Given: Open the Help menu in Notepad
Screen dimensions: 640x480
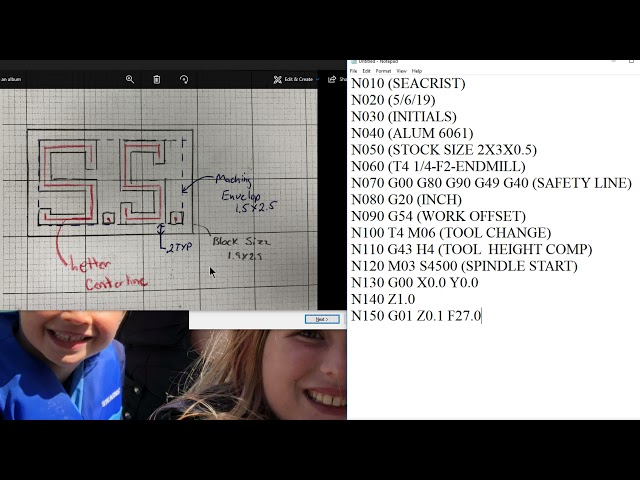Looking at the screenshot, I should 417,71.
